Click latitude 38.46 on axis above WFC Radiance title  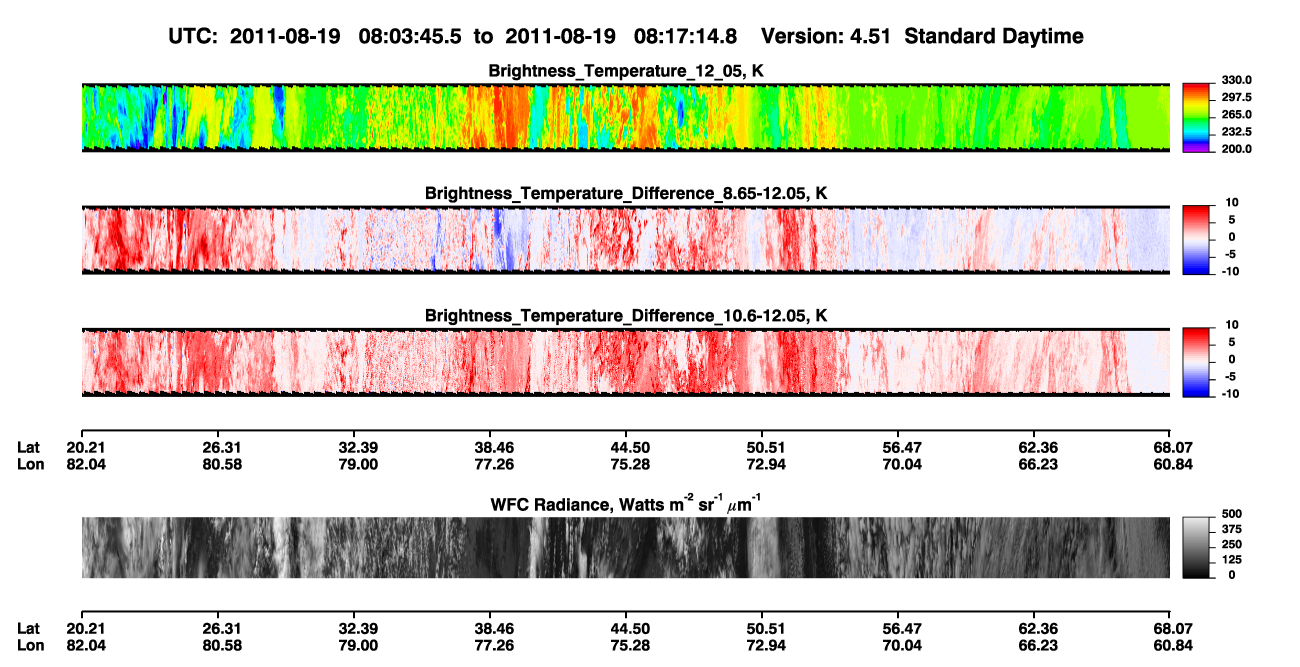click(489, 447)
